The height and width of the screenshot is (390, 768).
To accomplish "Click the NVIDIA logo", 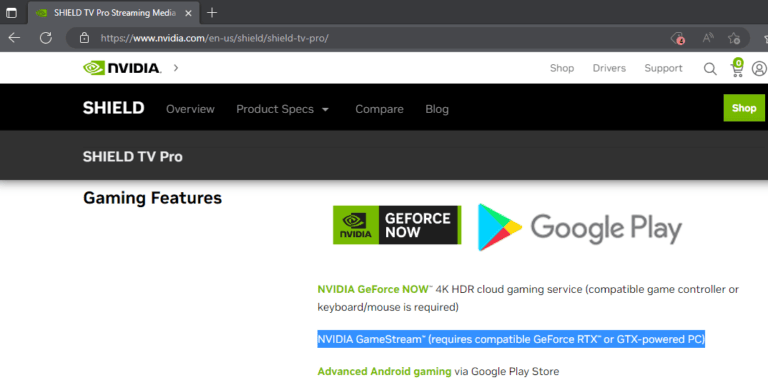I will tap(122, 68).
